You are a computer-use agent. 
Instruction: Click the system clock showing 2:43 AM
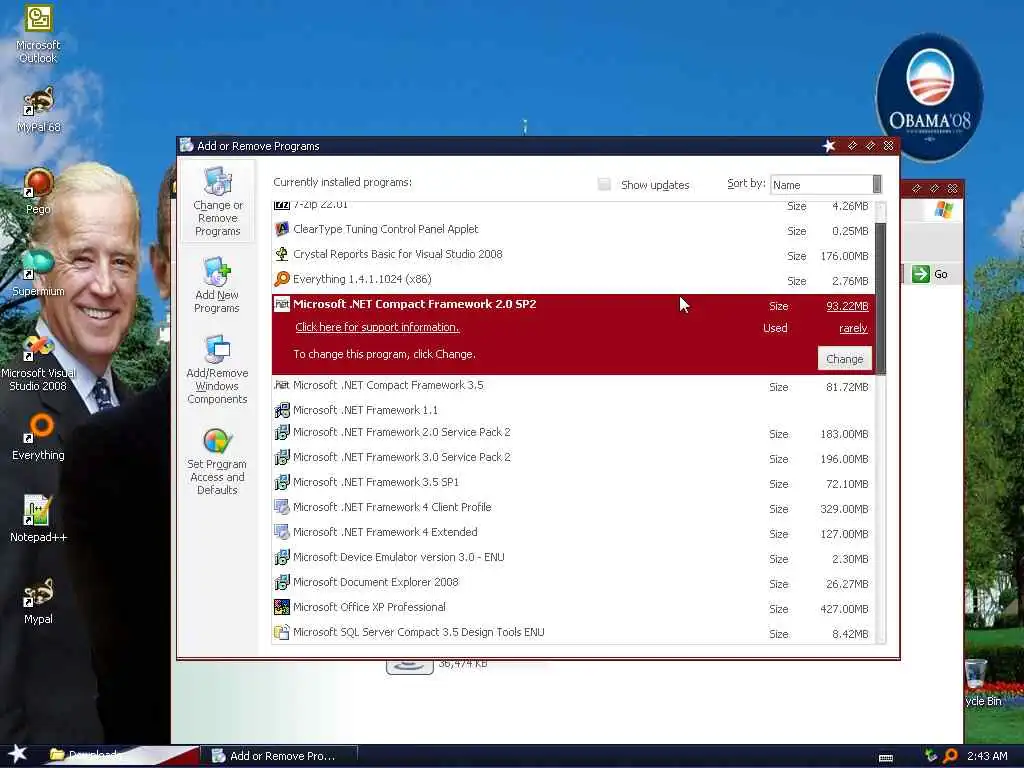point(987,756)
